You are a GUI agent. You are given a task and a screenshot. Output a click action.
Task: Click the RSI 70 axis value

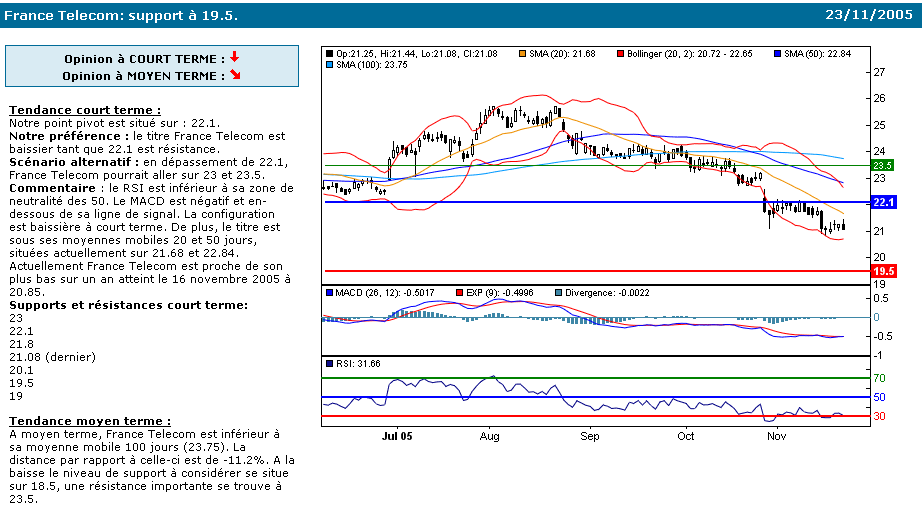click(879, 378)
